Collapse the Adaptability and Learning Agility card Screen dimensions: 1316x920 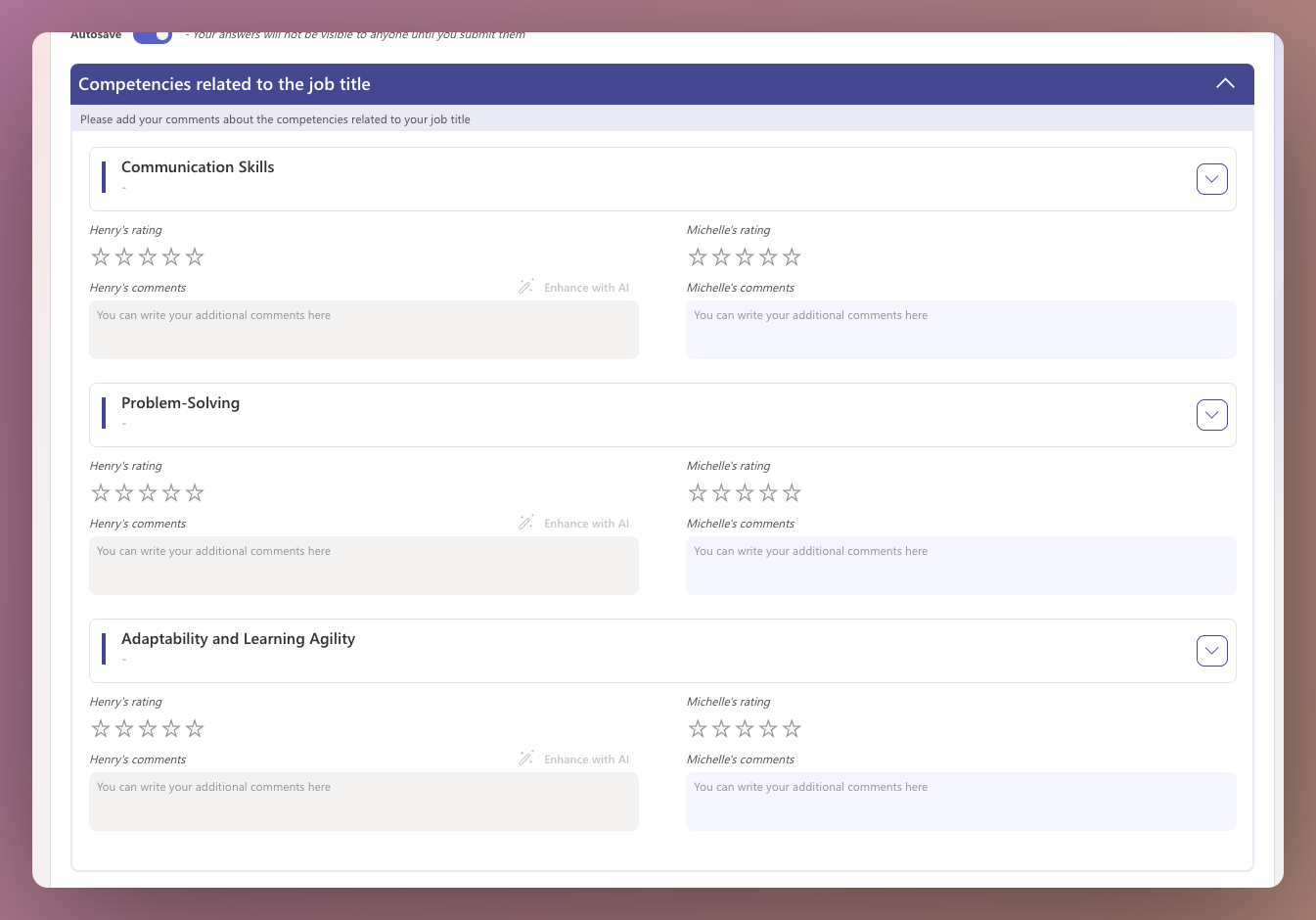[x=1211, y=650]
